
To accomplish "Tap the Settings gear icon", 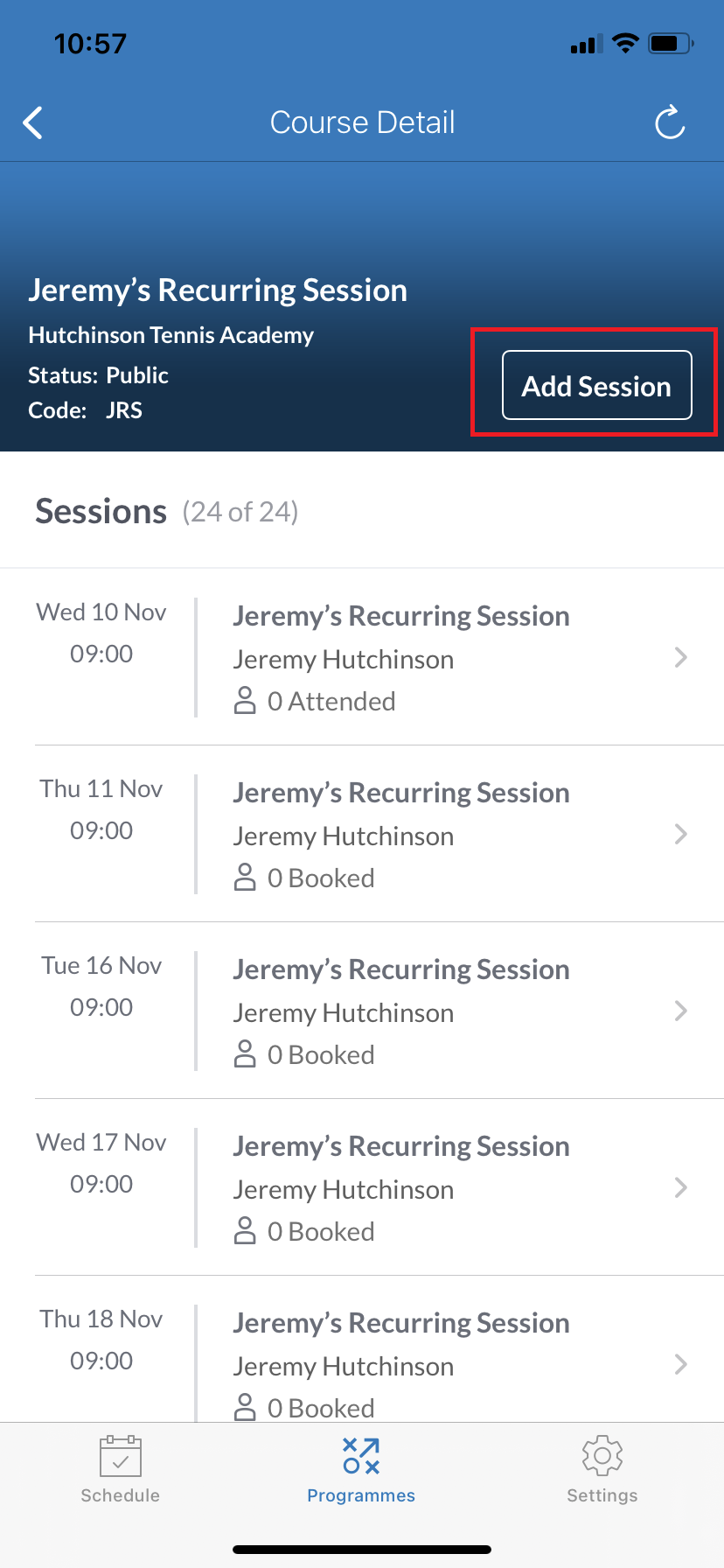I will coord(602,1456).
